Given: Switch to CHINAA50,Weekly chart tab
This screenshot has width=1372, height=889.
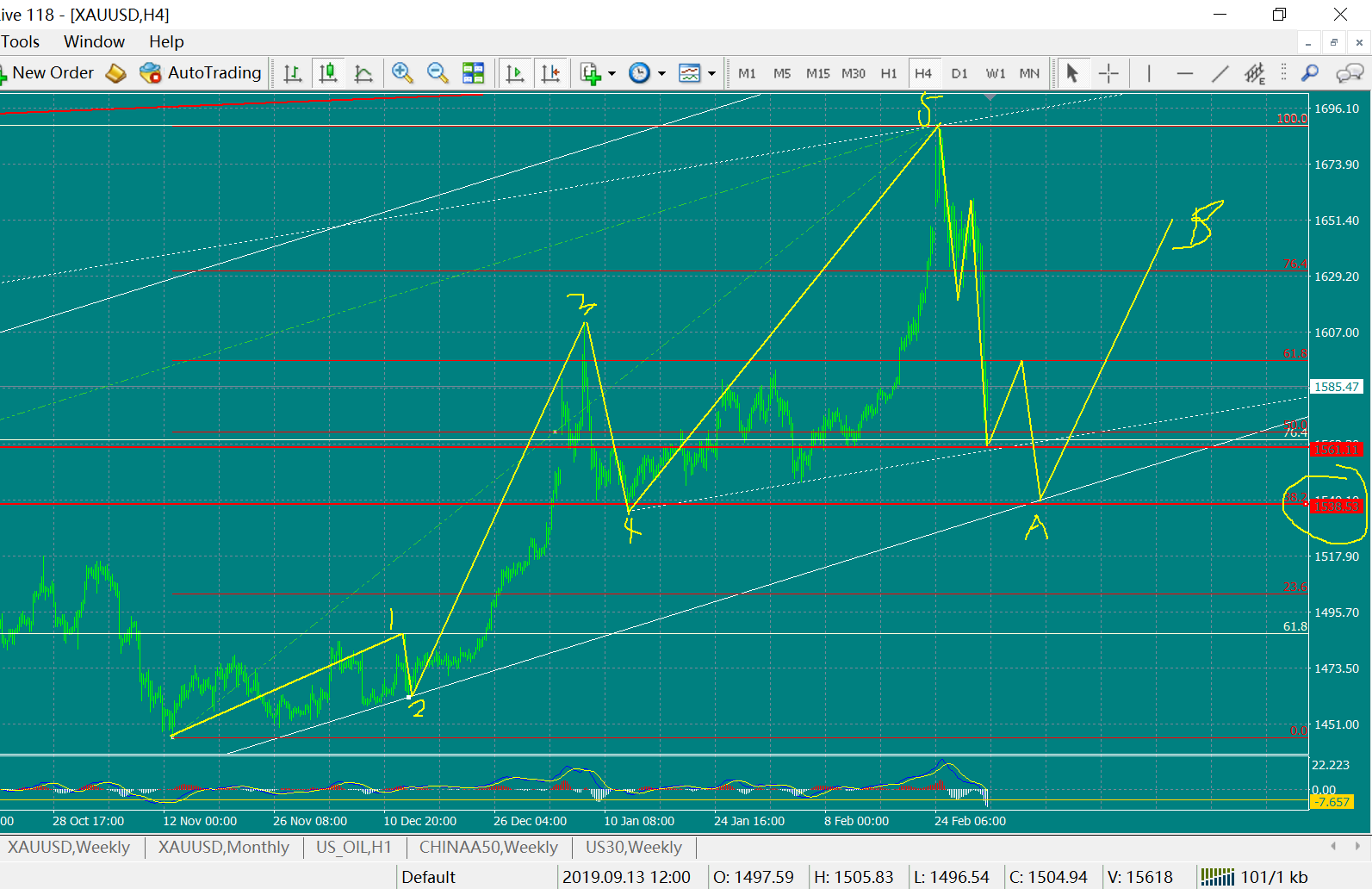Looking at the screenshot, I should (x=488, y=847).
